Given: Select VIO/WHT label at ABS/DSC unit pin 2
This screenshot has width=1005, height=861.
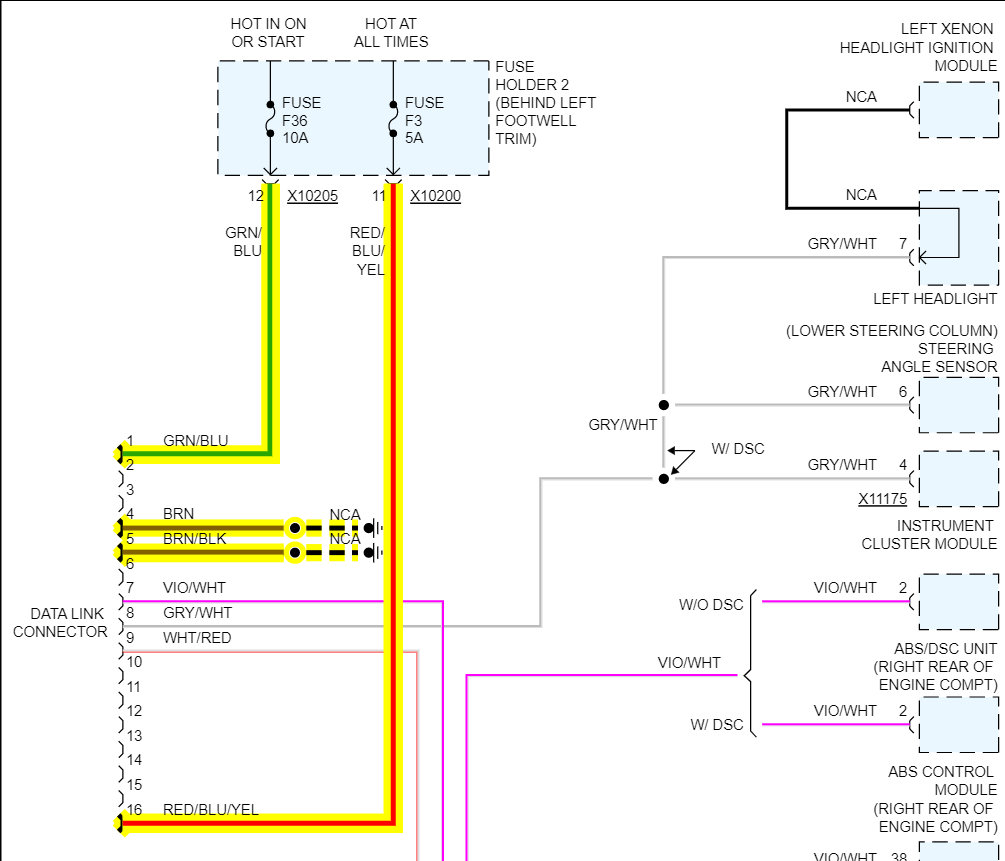Looking at the screenshot, I should click(x=845, y=587).
